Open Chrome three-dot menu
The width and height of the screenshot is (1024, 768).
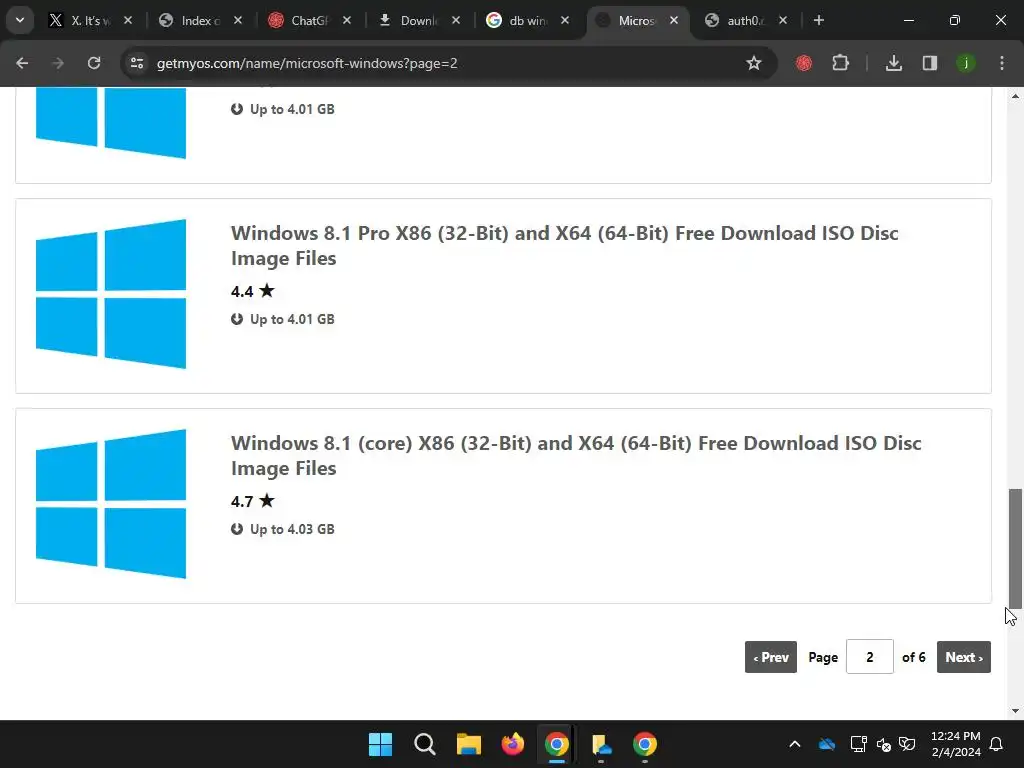tap(1002, 63)
